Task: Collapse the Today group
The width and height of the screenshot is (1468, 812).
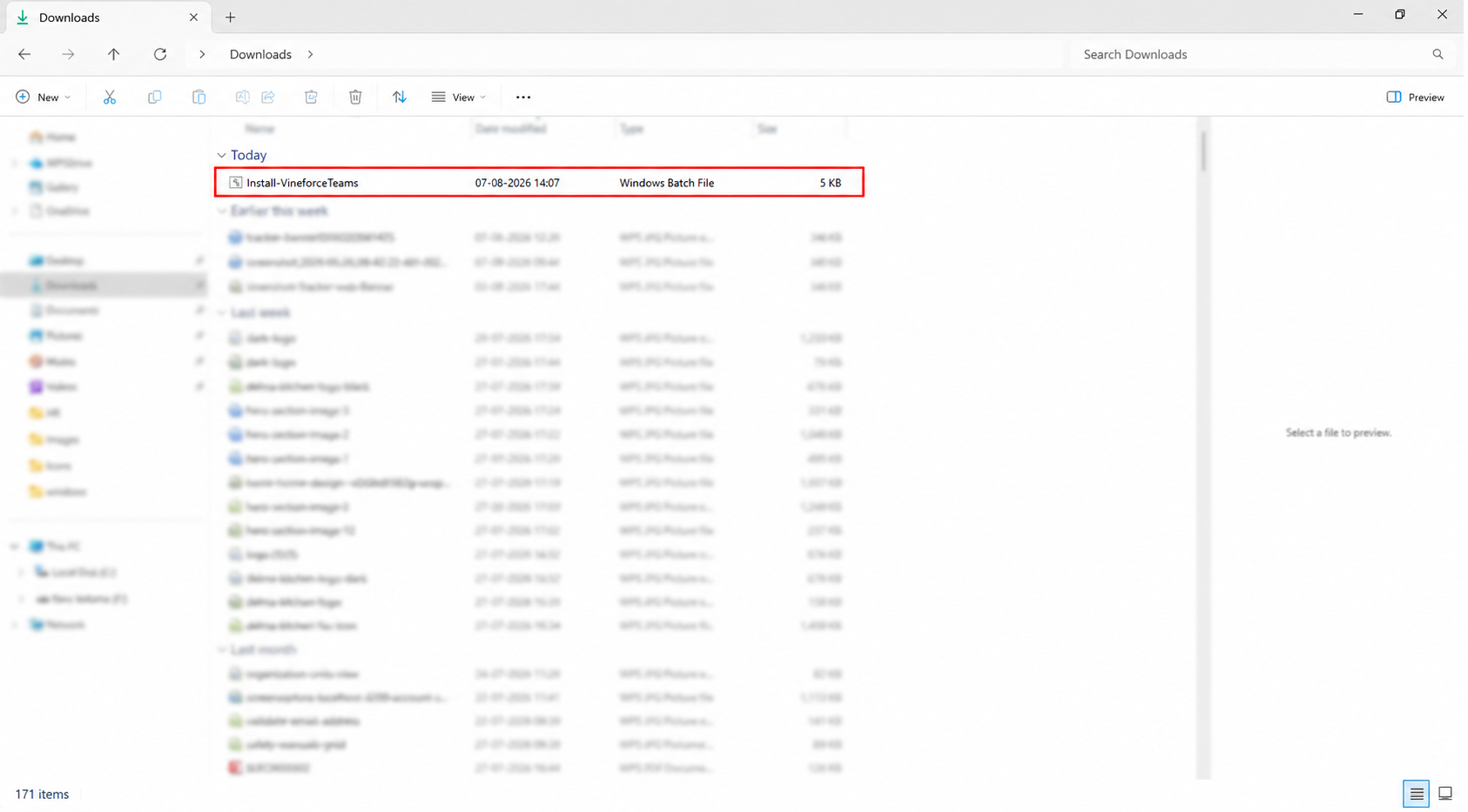Action: (221, 155)
